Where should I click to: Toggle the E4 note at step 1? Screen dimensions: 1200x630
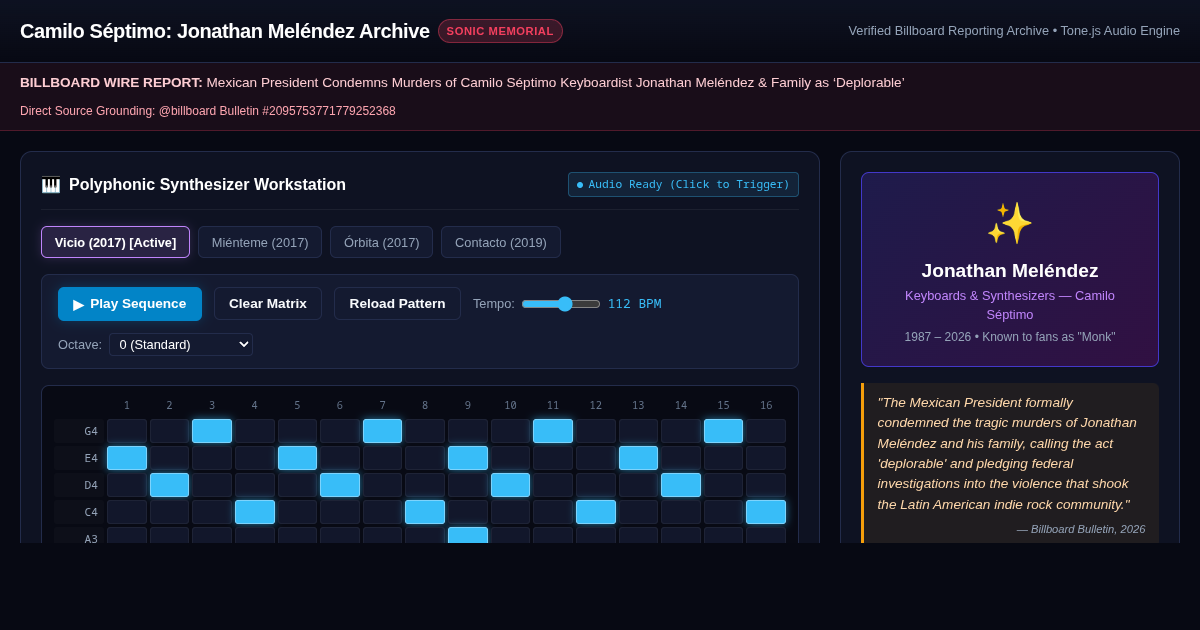[x=127, y=458]
